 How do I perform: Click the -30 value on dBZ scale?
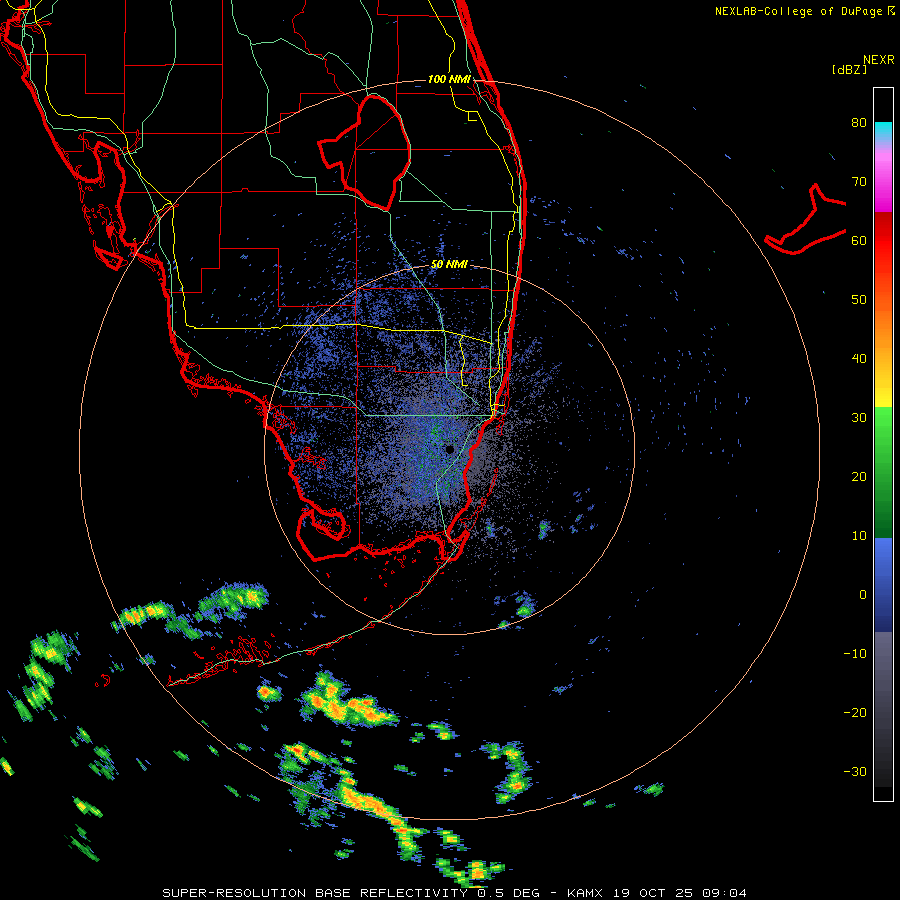pyautogui.click(x=855, y=771)
